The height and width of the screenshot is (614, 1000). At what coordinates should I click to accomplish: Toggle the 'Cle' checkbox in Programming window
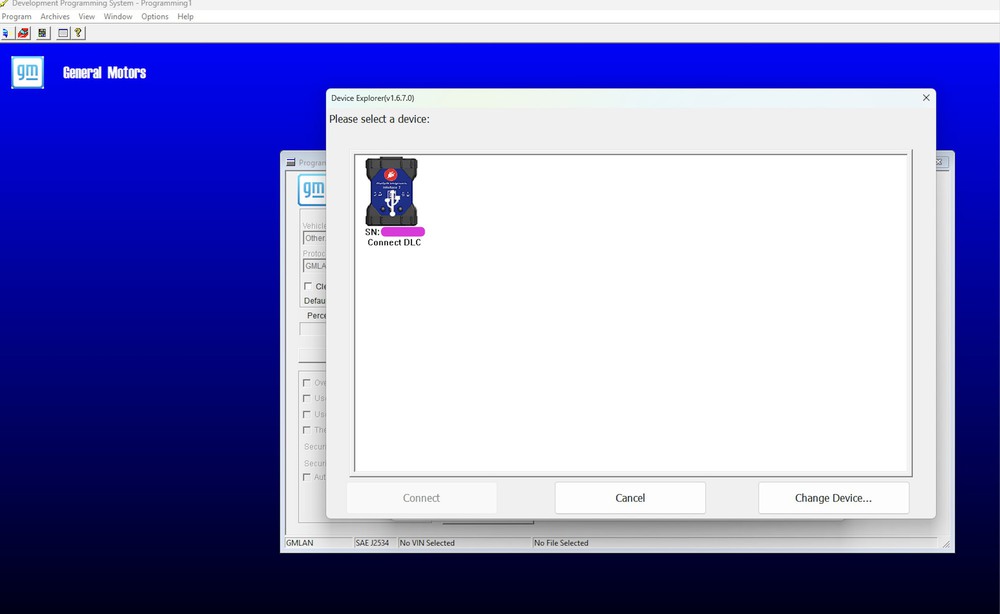pyautogui.click(x=308, y=286)
